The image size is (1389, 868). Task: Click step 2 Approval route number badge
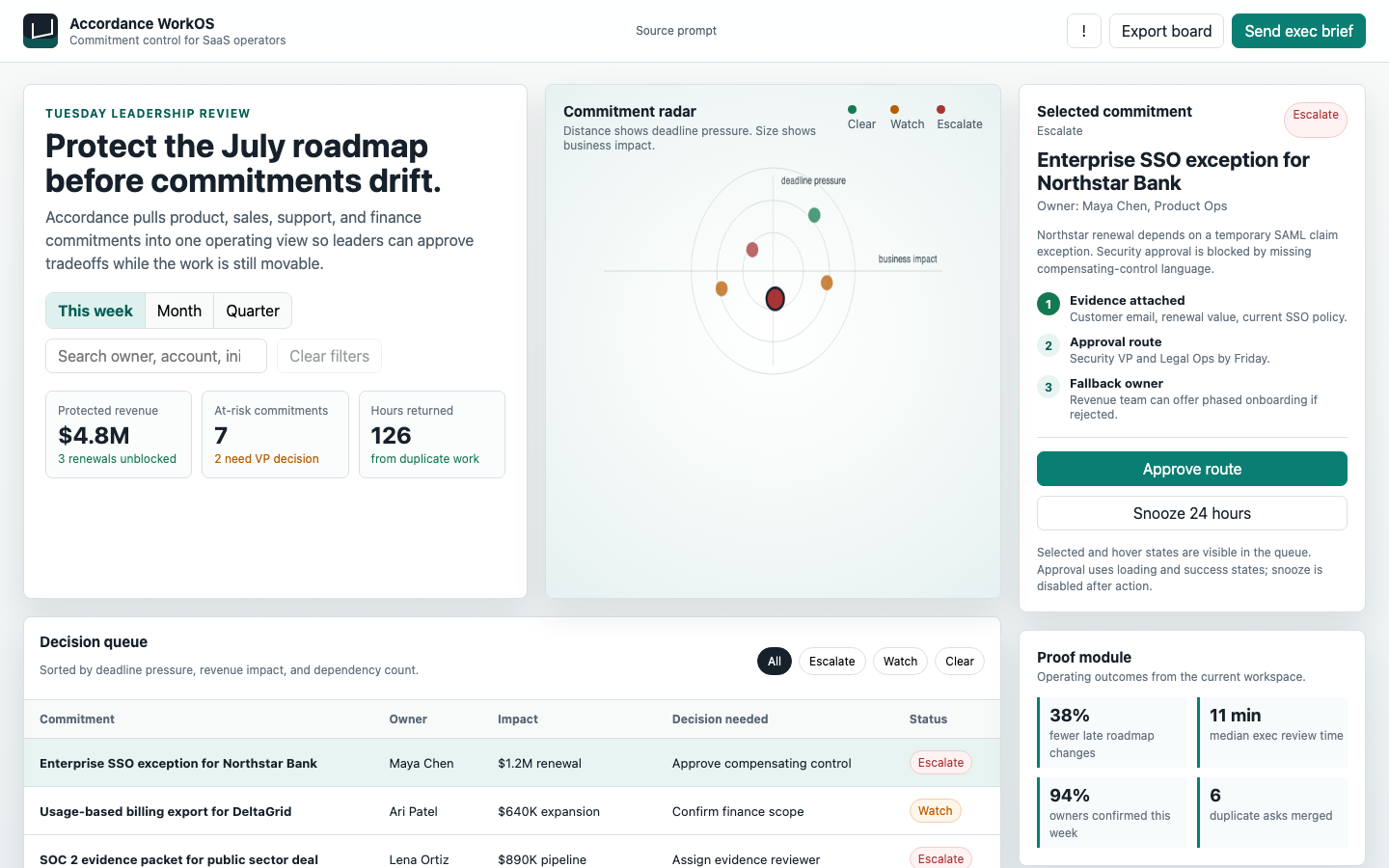click(x=1049, y=345)
